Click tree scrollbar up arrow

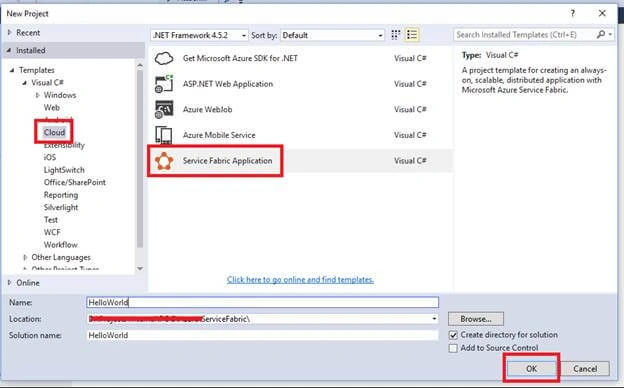(140, 64)
